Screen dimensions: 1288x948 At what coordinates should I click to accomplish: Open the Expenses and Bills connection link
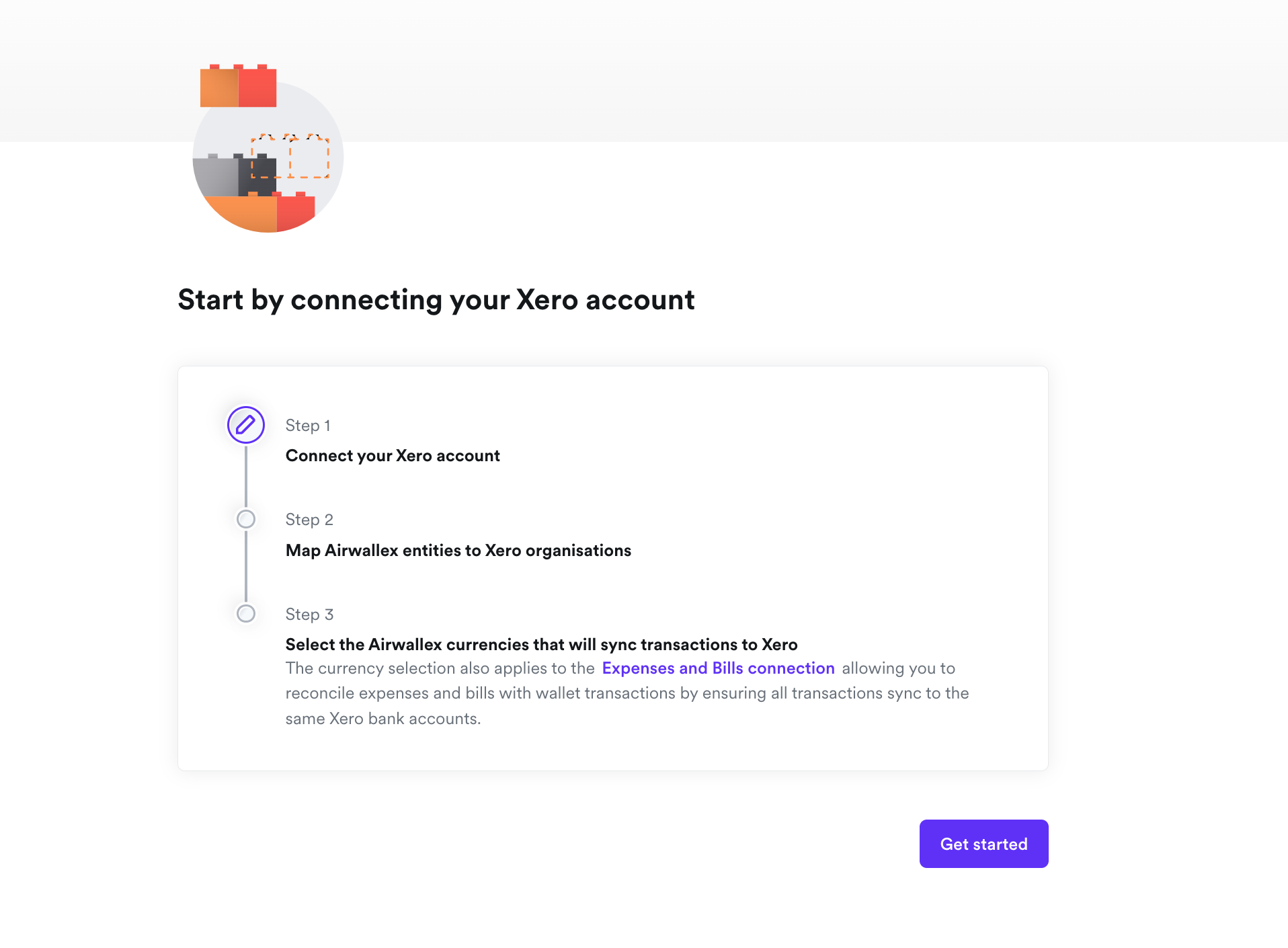click(718, 668)
